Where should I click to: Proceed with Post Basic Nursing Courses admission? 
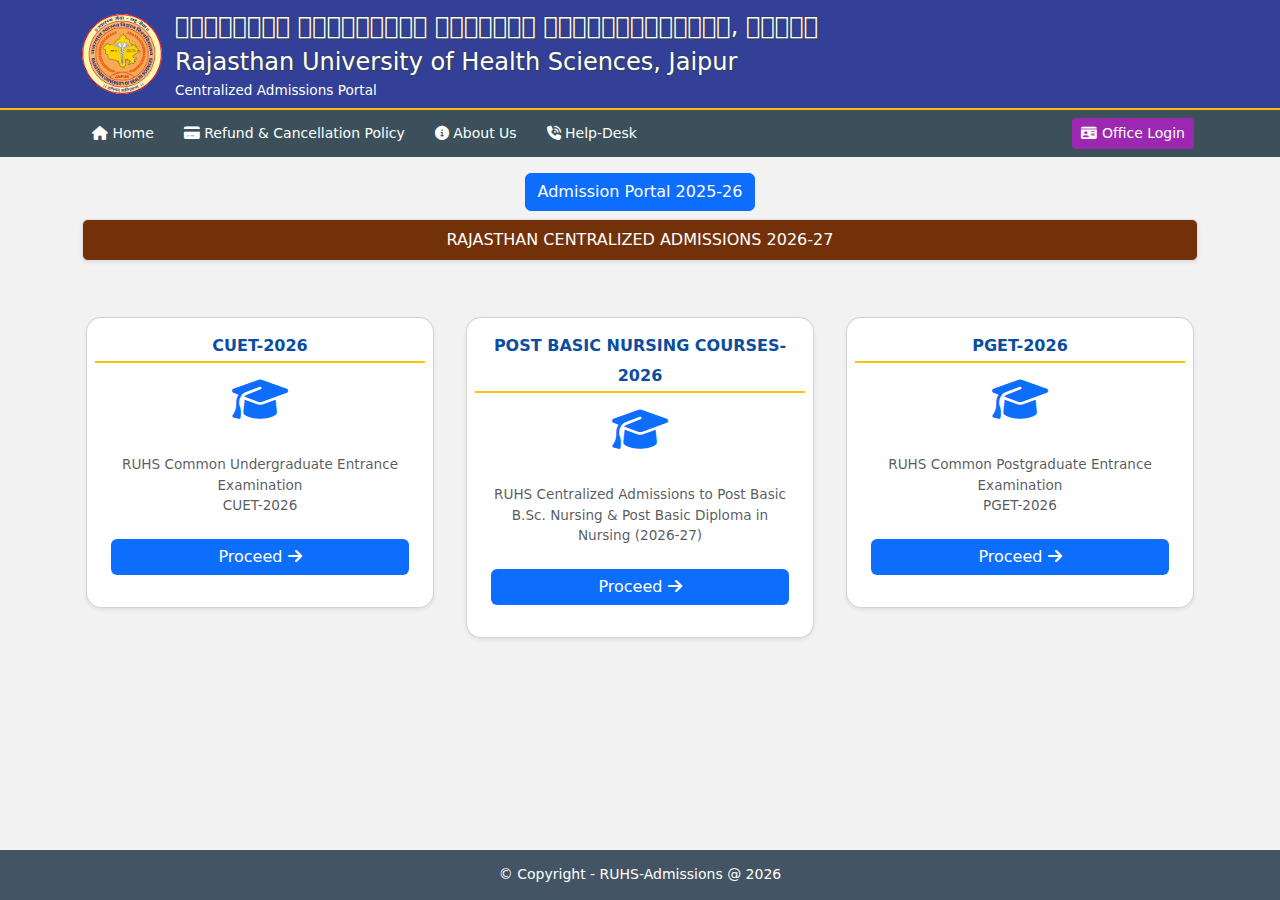pyautogui.click(x=640, y=587)
